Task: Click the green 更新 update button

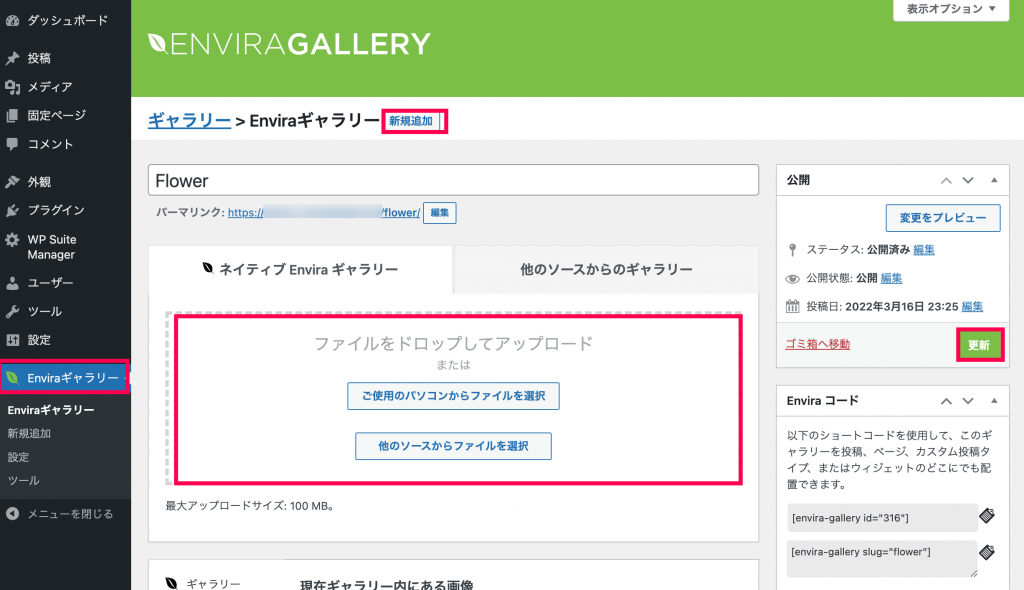Action: coord(979,345)
